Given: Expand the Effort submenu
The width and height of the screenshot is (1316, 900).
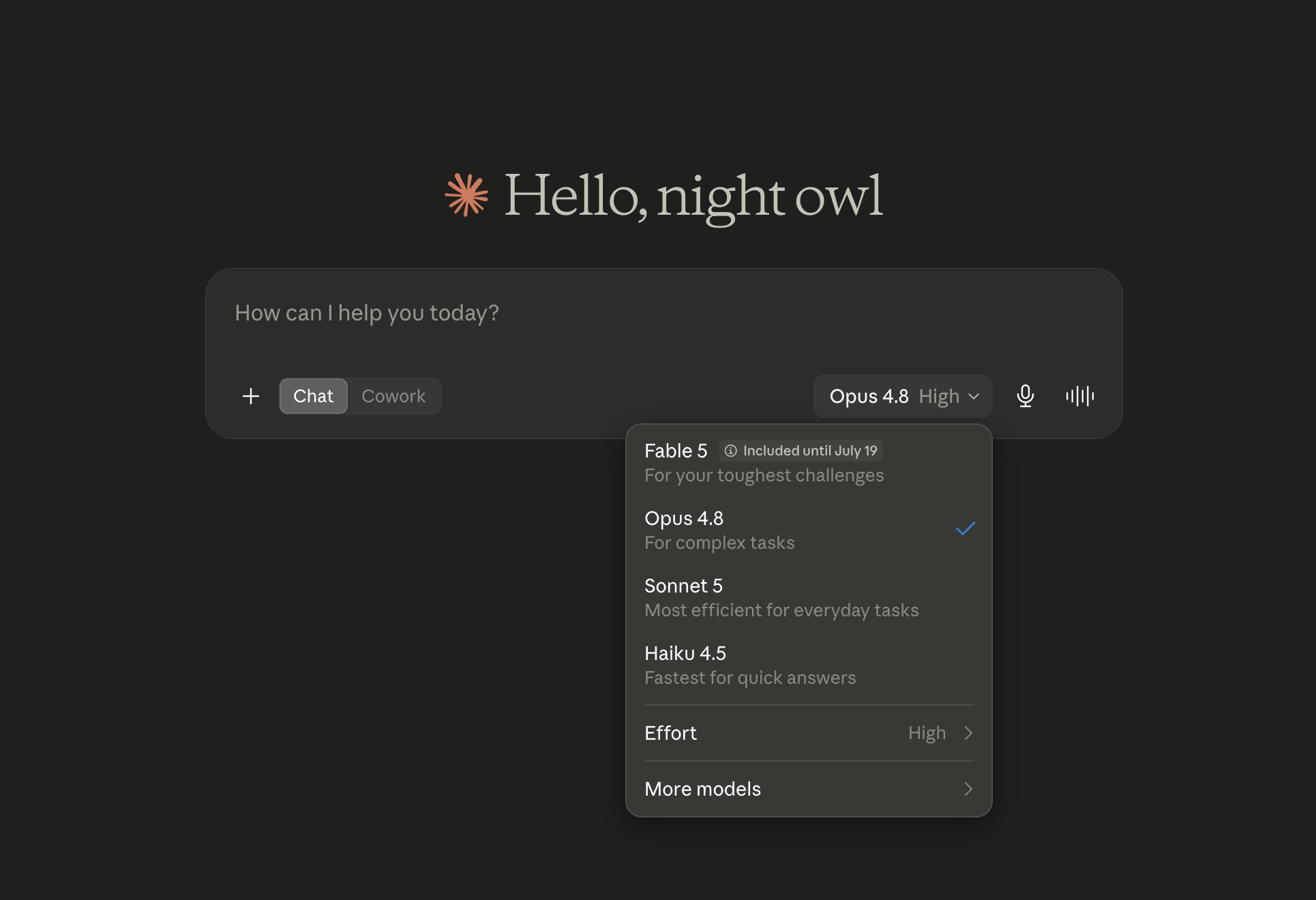Looking at the screenshot, I should coord(809,733).
